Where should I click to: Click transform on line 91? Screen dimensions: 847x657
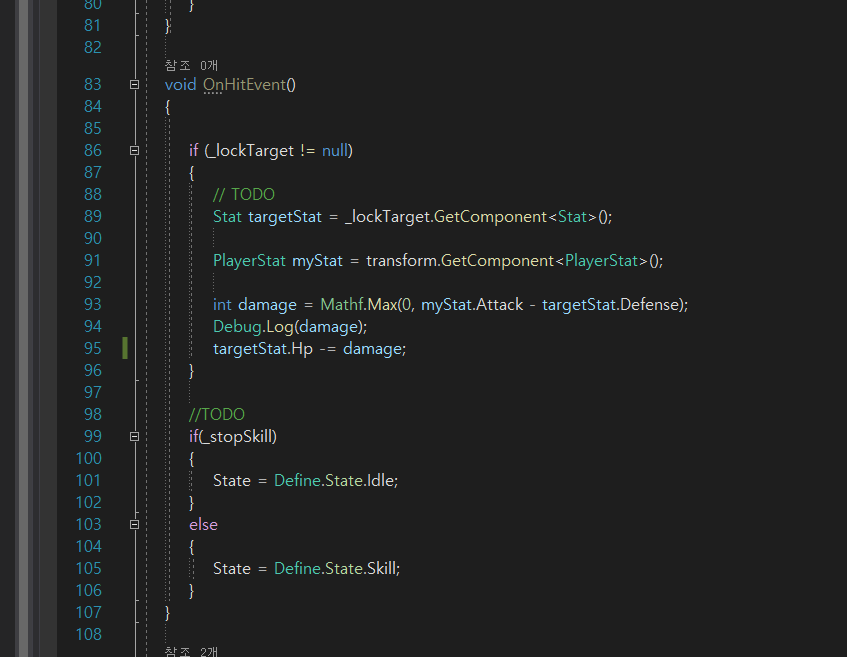coord(401,261)
